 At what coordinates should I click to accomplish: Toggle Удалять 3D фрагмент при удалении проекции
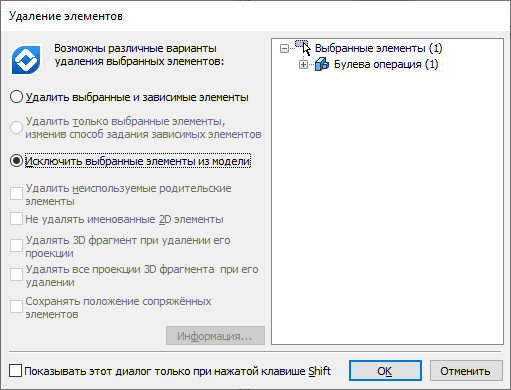pyautogui.click(x=16, y=245)
